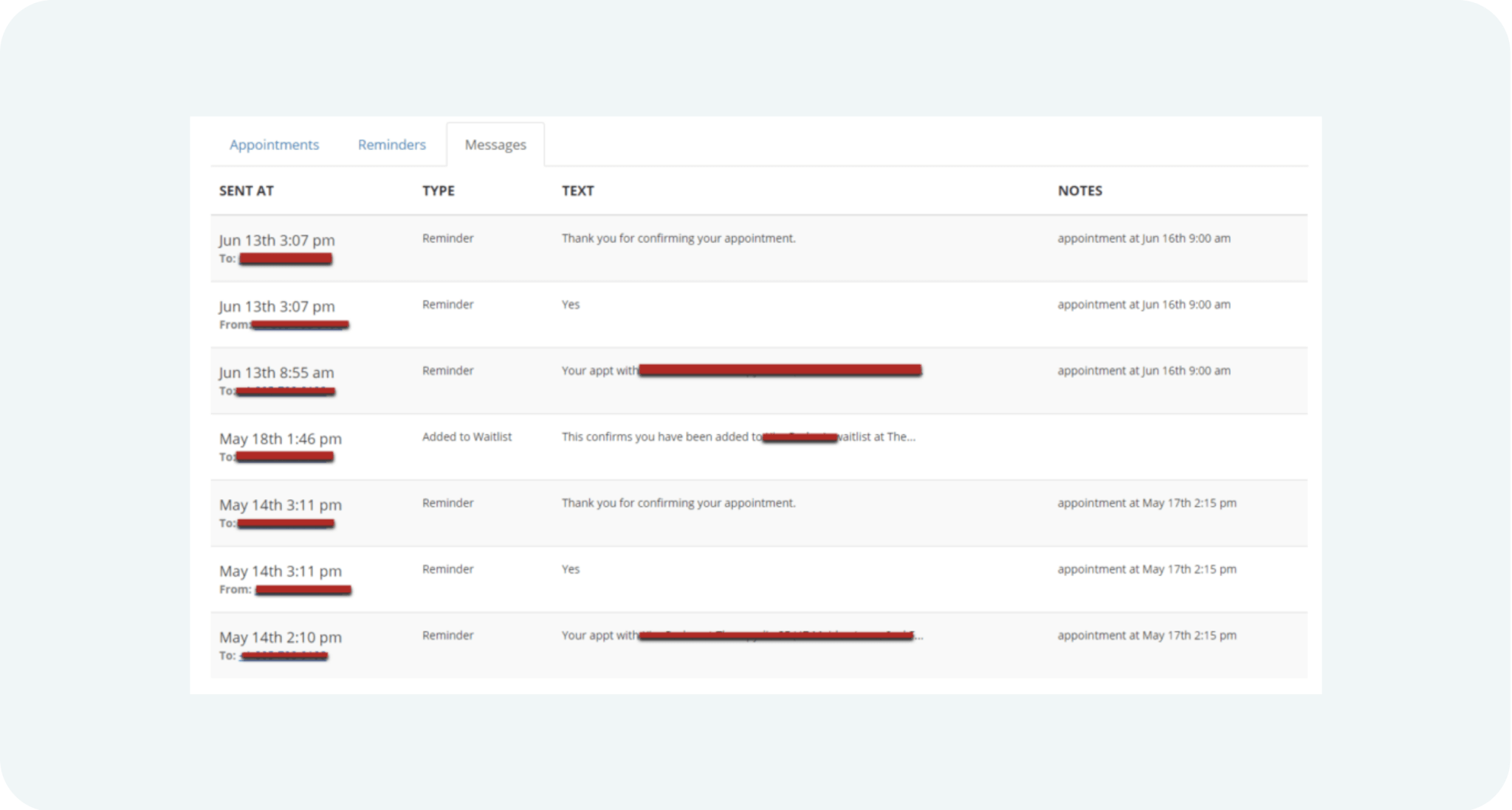The height and width of the screenshot is (810, 1512).
Task: Click the TEXT column header
Action: 577,191
